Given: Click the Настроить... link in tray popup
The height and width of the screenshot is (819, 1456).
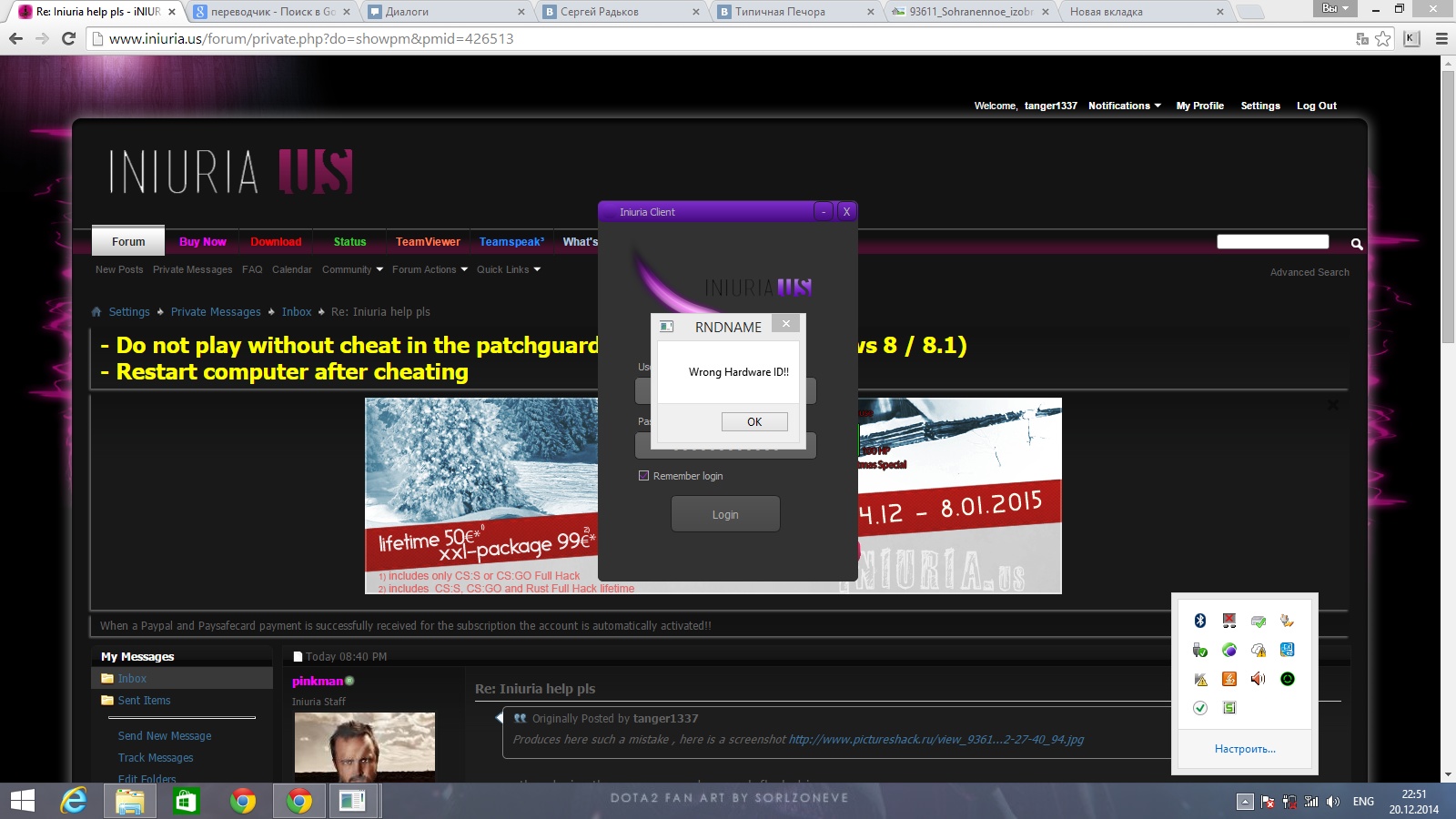Looking at the screenshot, I should [1245, 749].
